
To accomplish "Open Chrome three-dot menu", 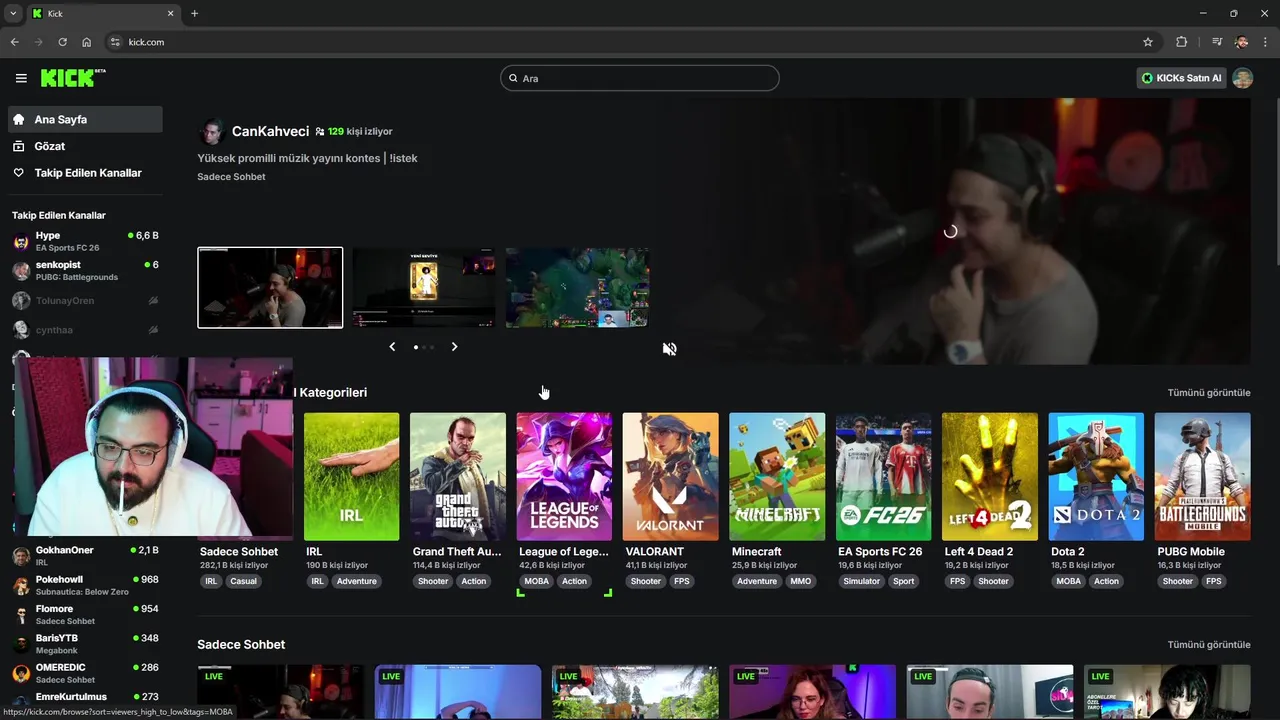I will [x=1266, y=42].
